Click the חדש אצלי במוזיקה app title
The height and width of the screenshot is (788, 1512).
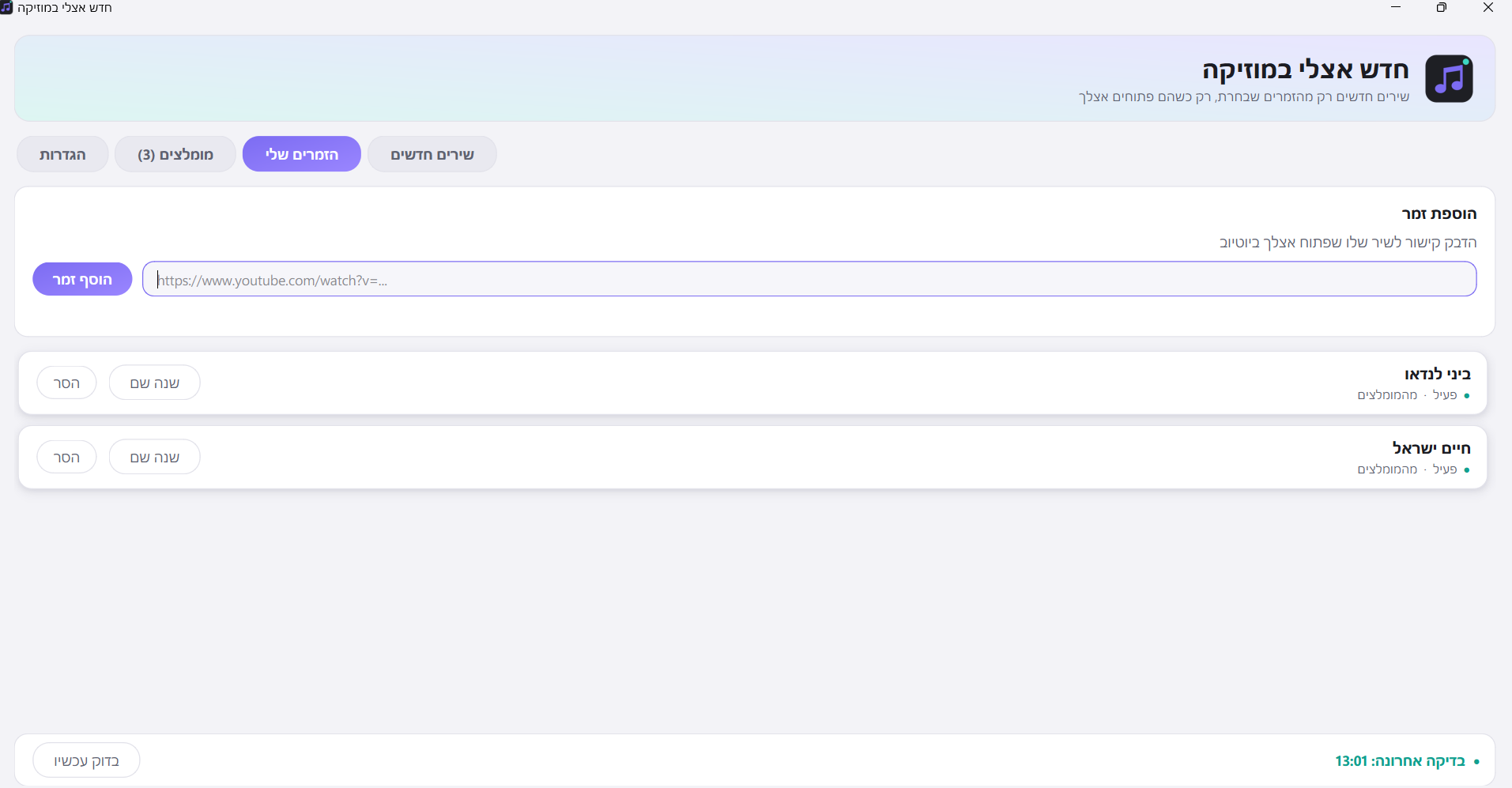(1306, 70)
